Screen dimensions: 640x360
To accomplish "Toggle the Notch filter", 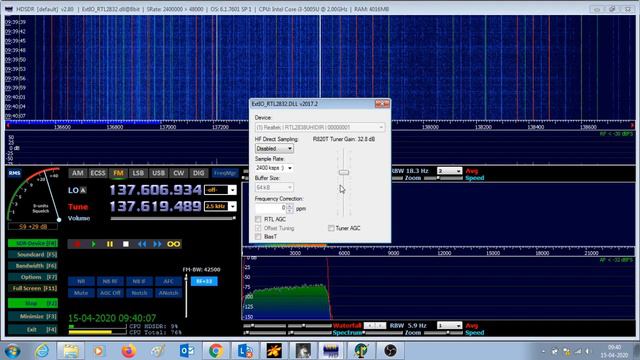I will pos(139,293).
